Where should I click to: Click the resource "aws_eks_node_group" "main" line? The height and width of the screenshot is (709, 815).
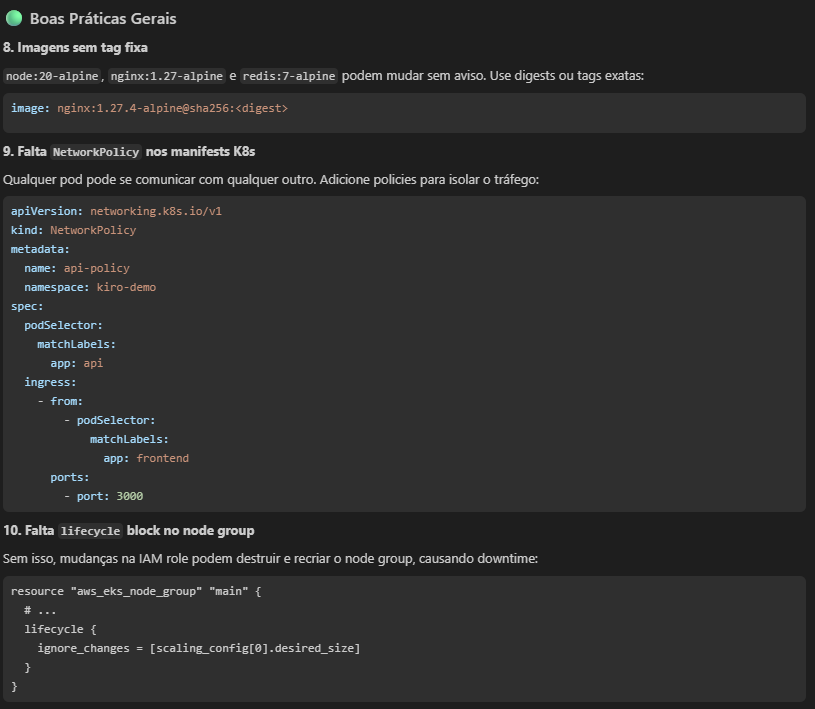coord(135,591)
